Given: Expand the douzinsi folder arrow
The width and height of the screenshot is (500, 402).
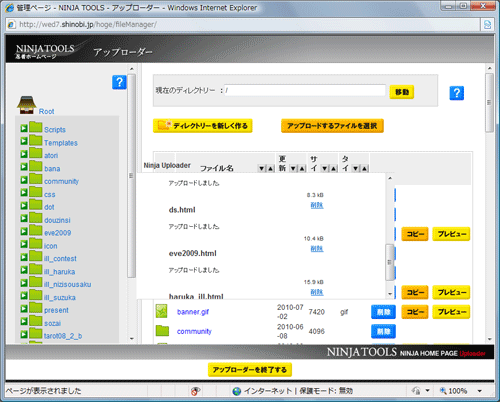Looking at the screenshot, I should click(x=24, y=218).
